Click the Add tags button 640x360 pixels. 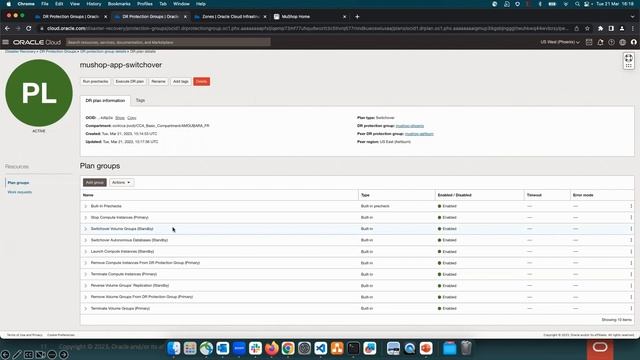(x=180, y=82)
